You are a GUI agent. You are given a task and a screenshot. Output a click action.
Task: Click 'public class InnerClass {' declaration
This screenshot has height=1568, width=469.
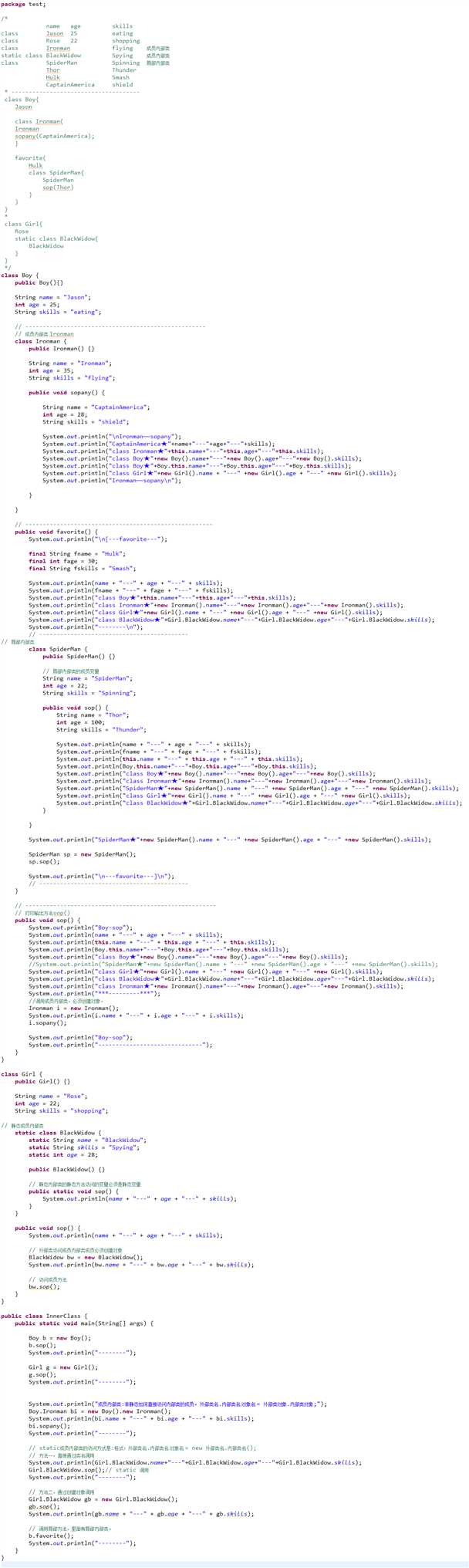pyautogui.click(x=45, y=1316)
